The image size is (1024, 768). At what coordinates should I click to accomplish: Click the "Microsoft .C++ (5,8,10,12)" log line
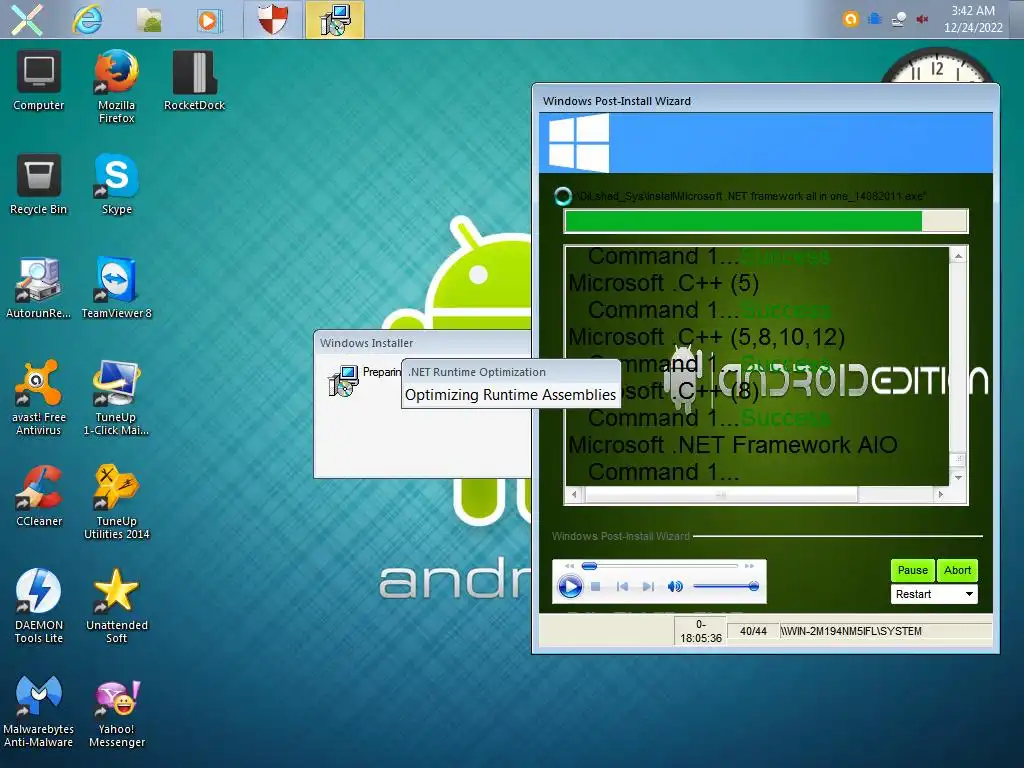pyautogui.click(x=706, y=337)
